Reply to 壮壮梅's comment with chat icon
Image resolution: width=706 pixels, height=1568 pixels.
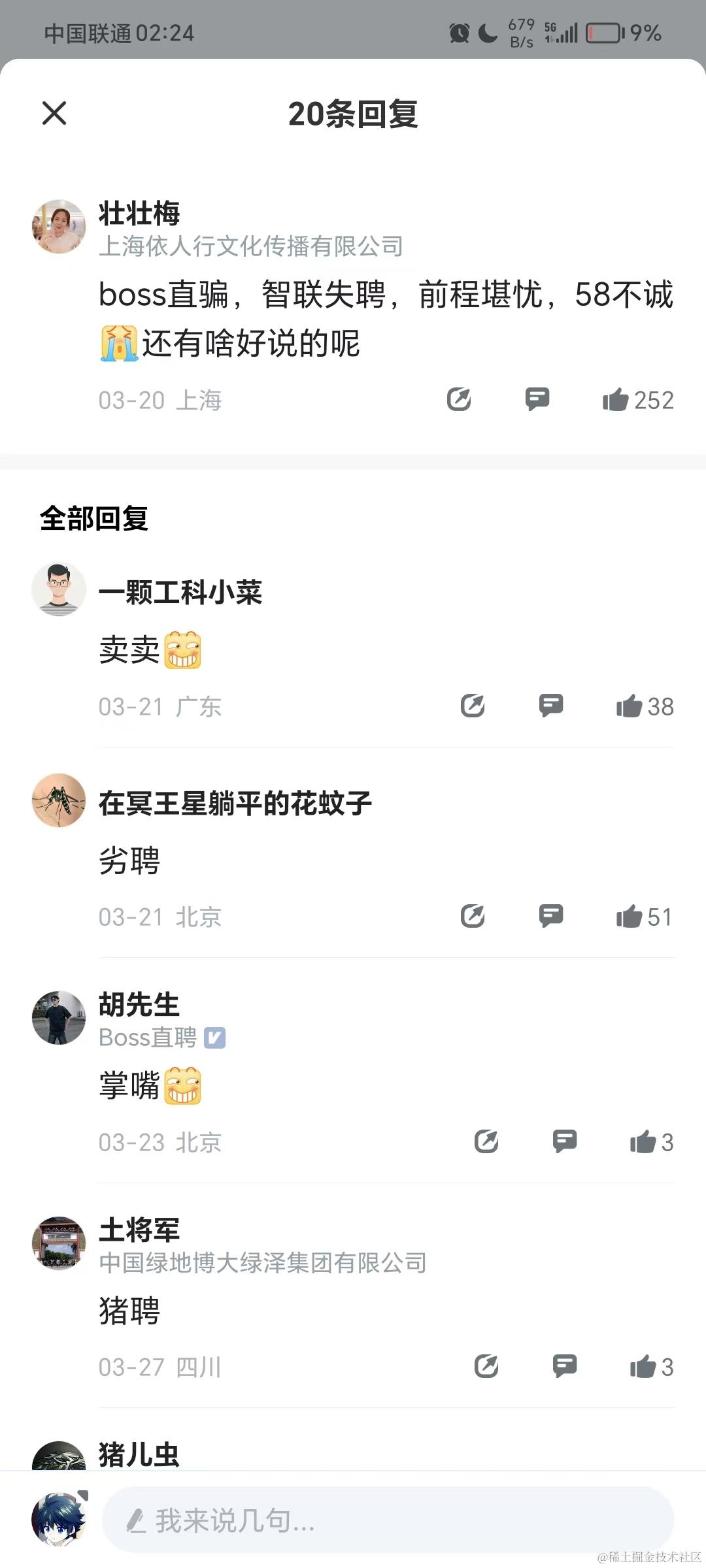pos(537,399)
